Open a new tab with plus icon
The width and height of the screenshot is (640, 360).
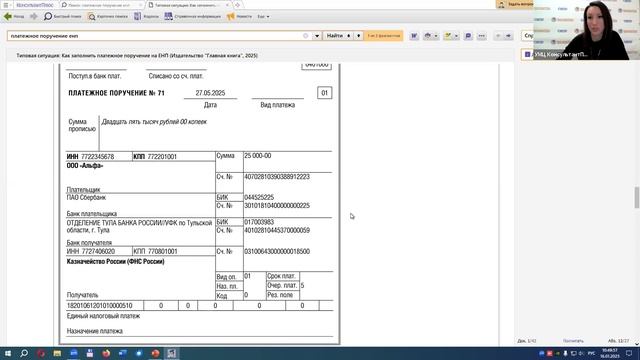point(237,5)
